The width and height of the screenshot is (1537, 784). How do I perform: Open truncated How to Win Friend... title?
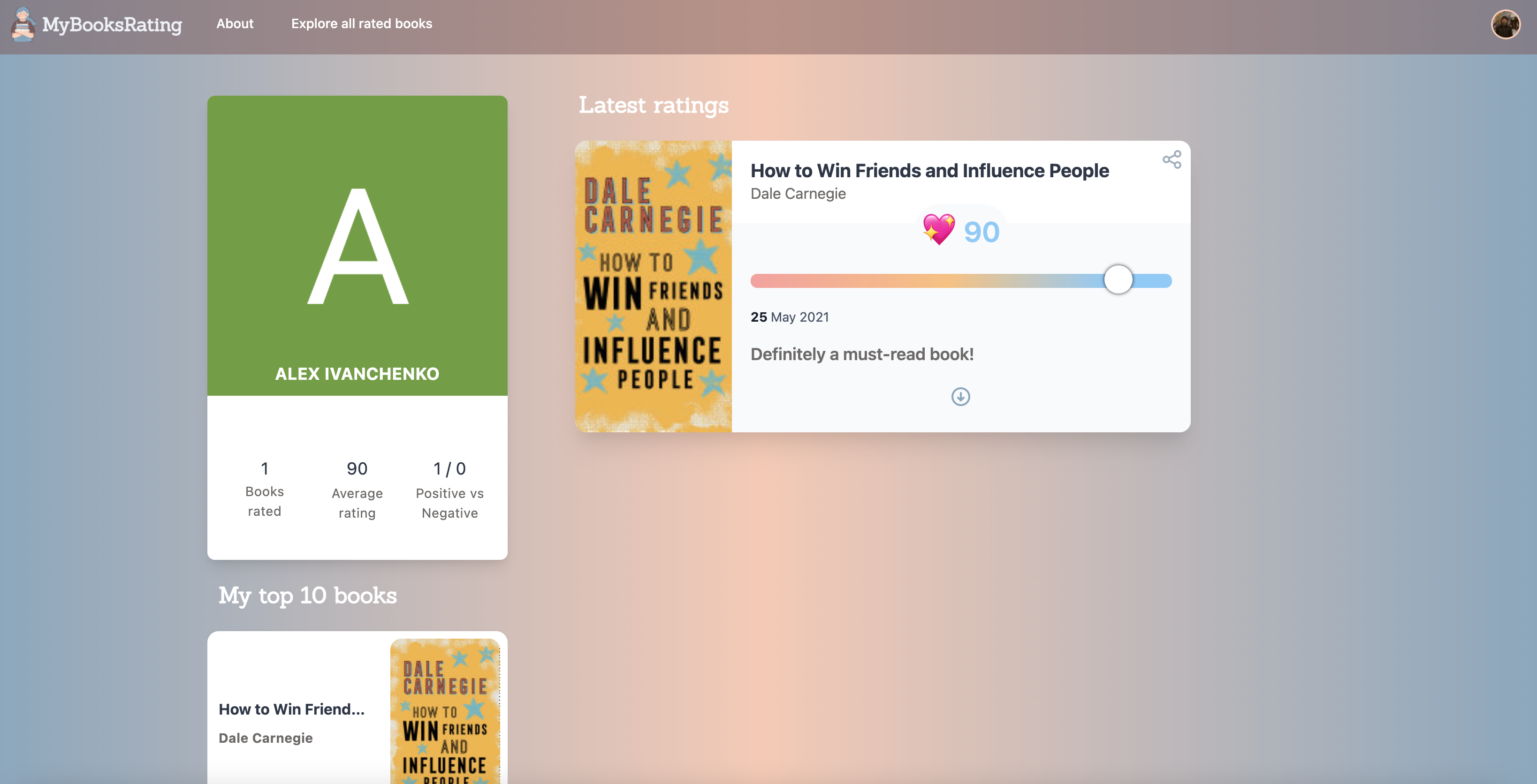pos(291,709)
